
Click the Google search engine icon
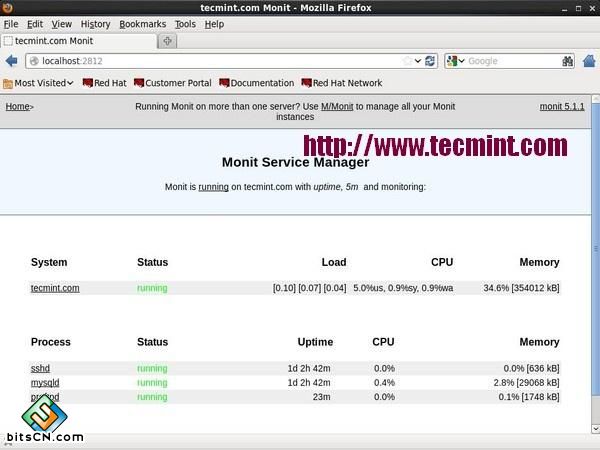pyautogui.click(x=452, y=61)
